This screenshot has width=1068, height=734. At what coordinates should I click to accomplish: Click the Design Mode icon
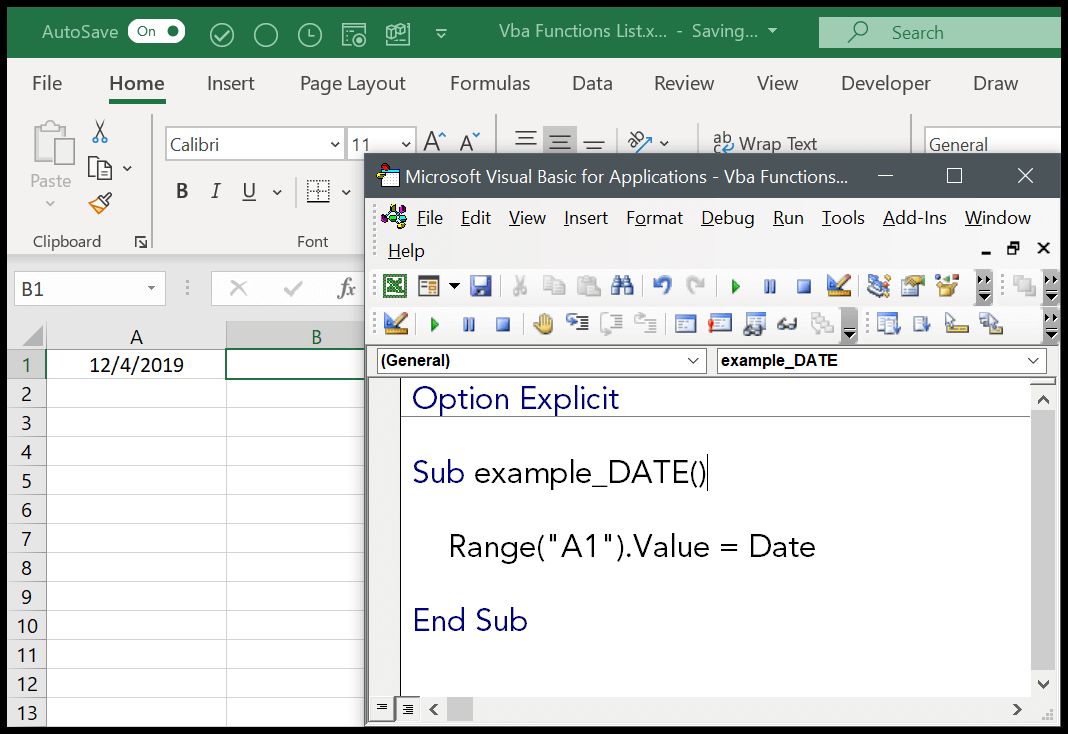838,286
